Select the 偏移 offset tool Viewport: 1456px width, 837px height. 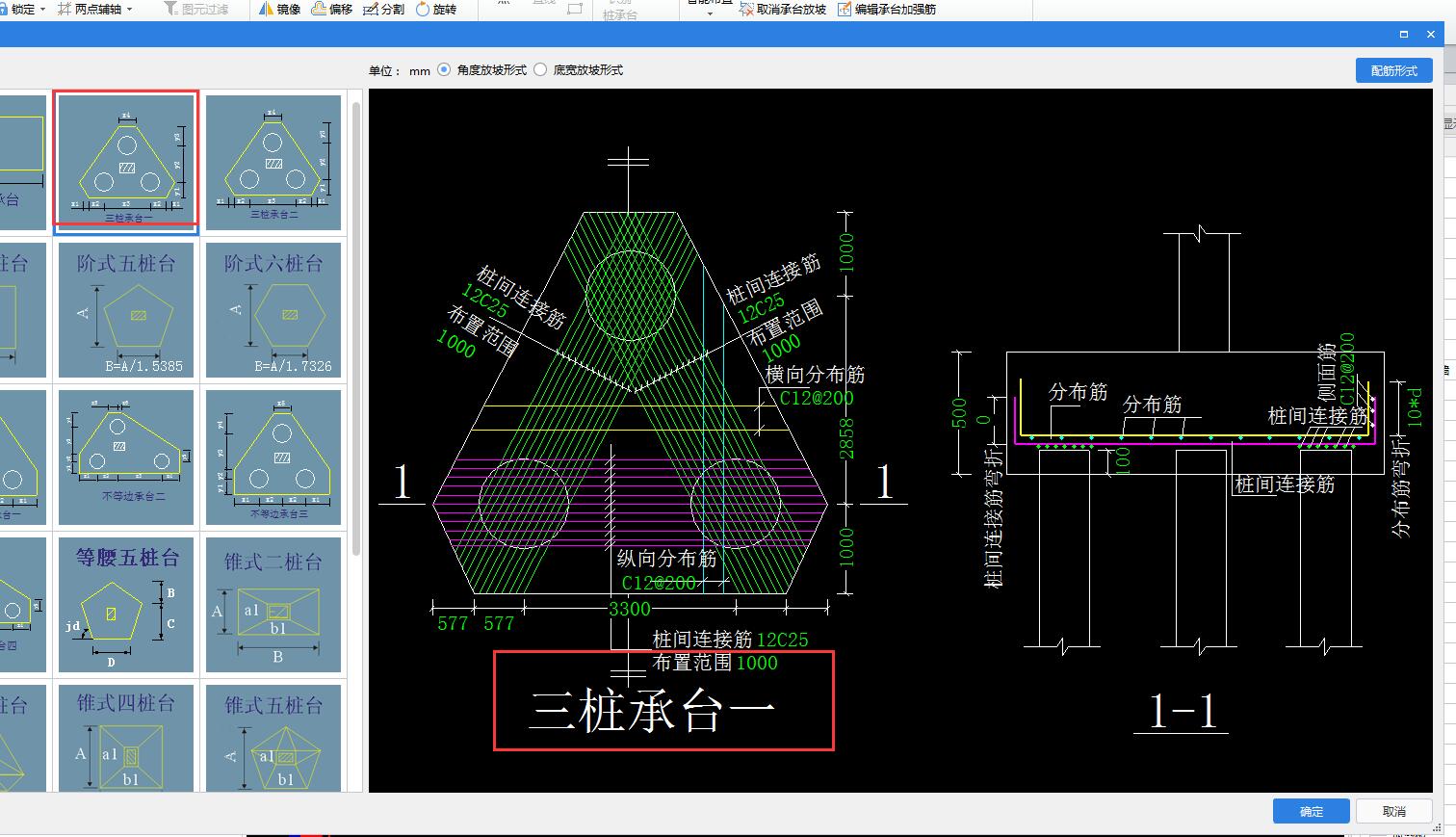pyautogui.click(x=331, y=9)
